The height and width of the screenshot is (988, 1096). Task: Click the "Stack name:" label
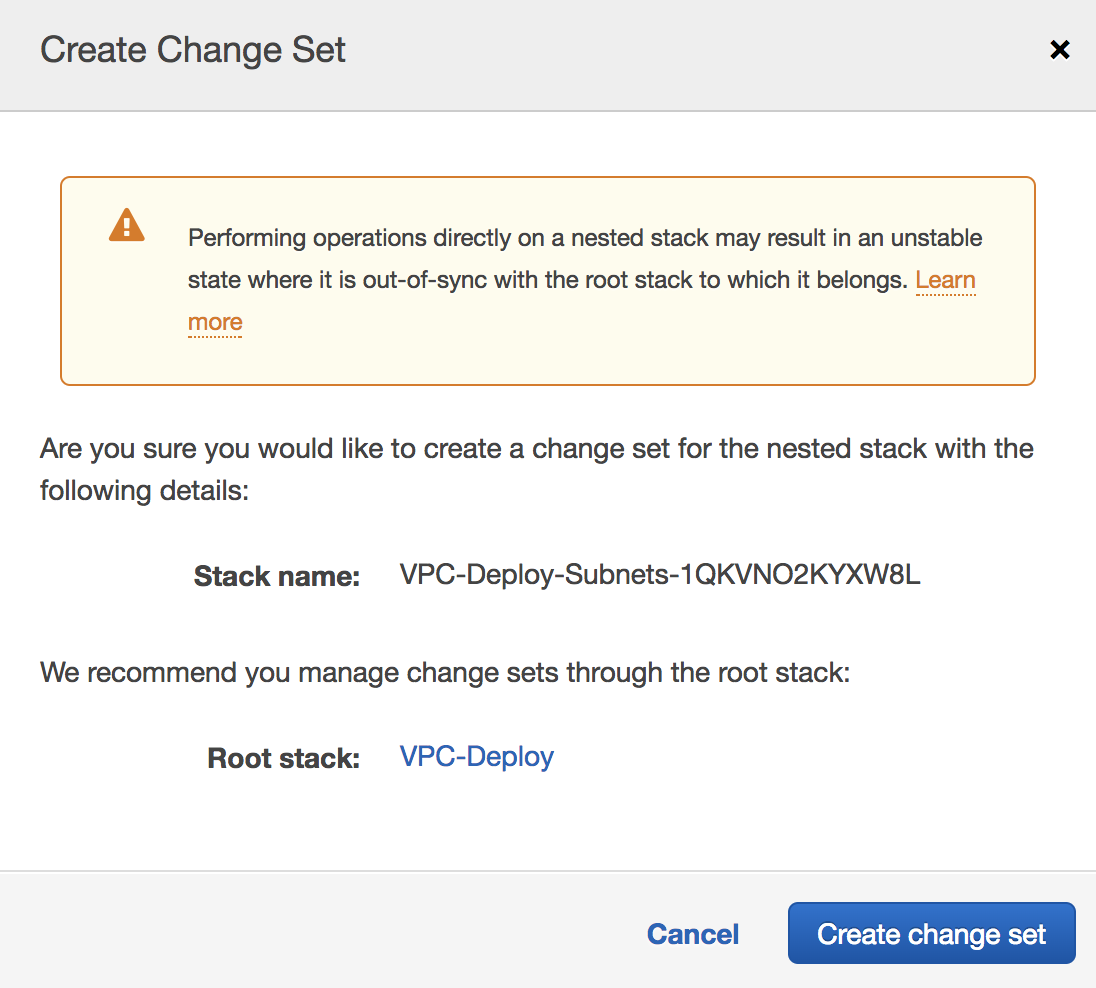(276, 576)
